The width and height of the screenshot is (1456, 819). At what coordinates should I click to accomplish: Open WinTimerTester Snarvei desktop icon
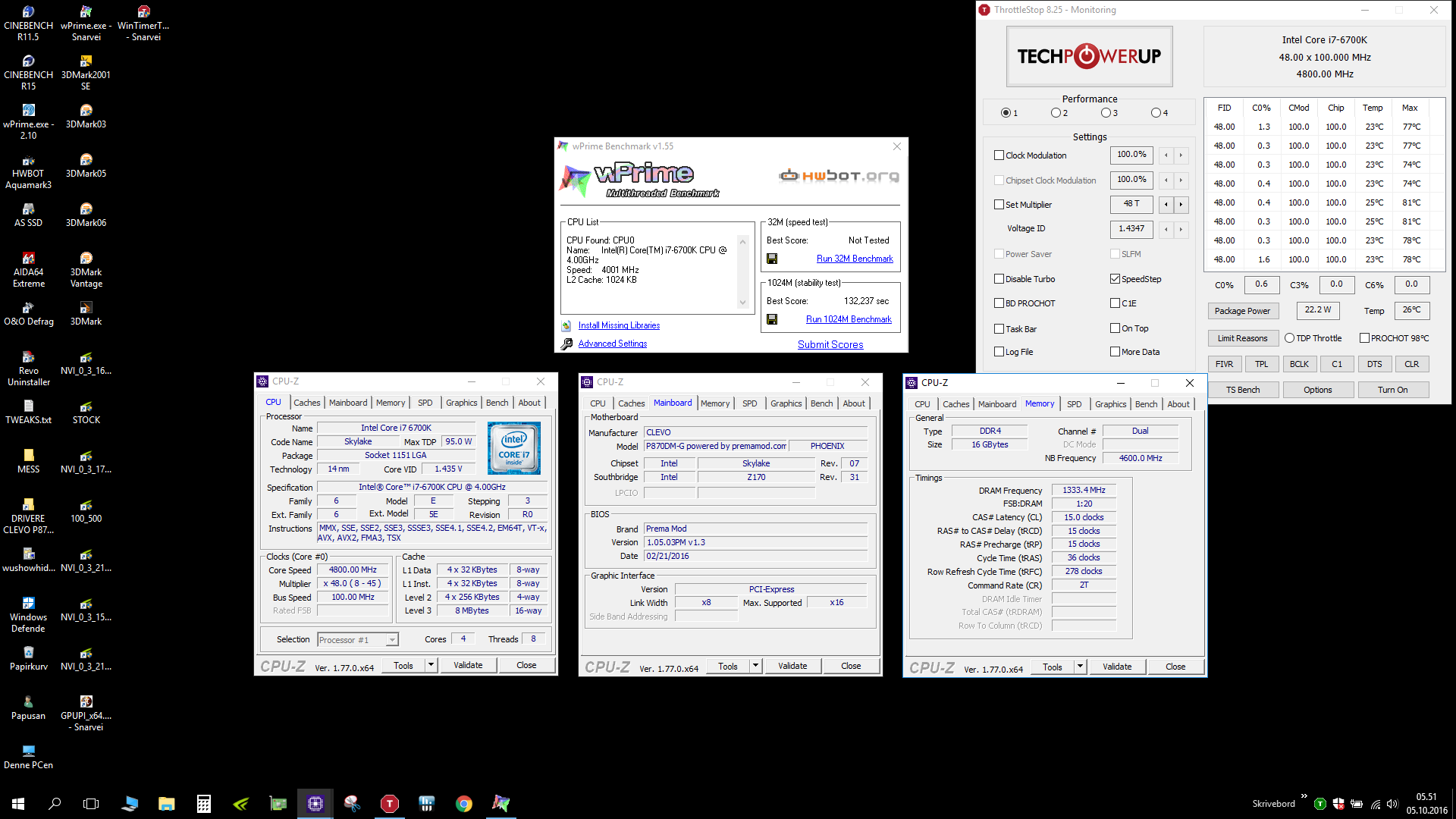(x=143, y=23)
